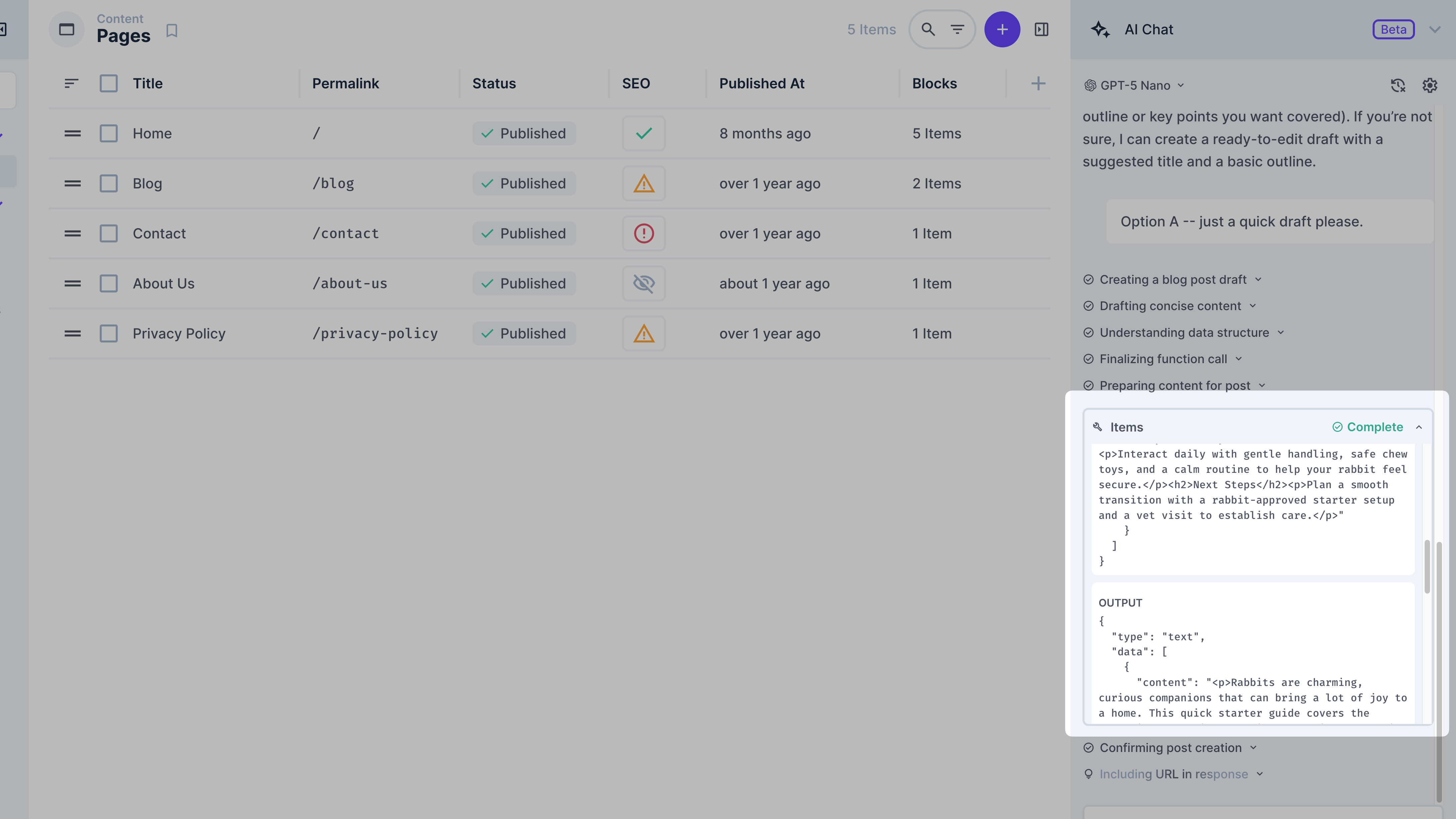Click the SEO warning icon on Blog row
This screenshot has width=1456, height=819.
643,183
